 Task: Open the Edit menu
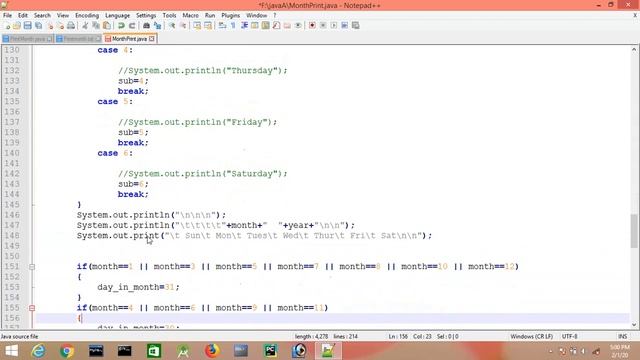(23, 16)
